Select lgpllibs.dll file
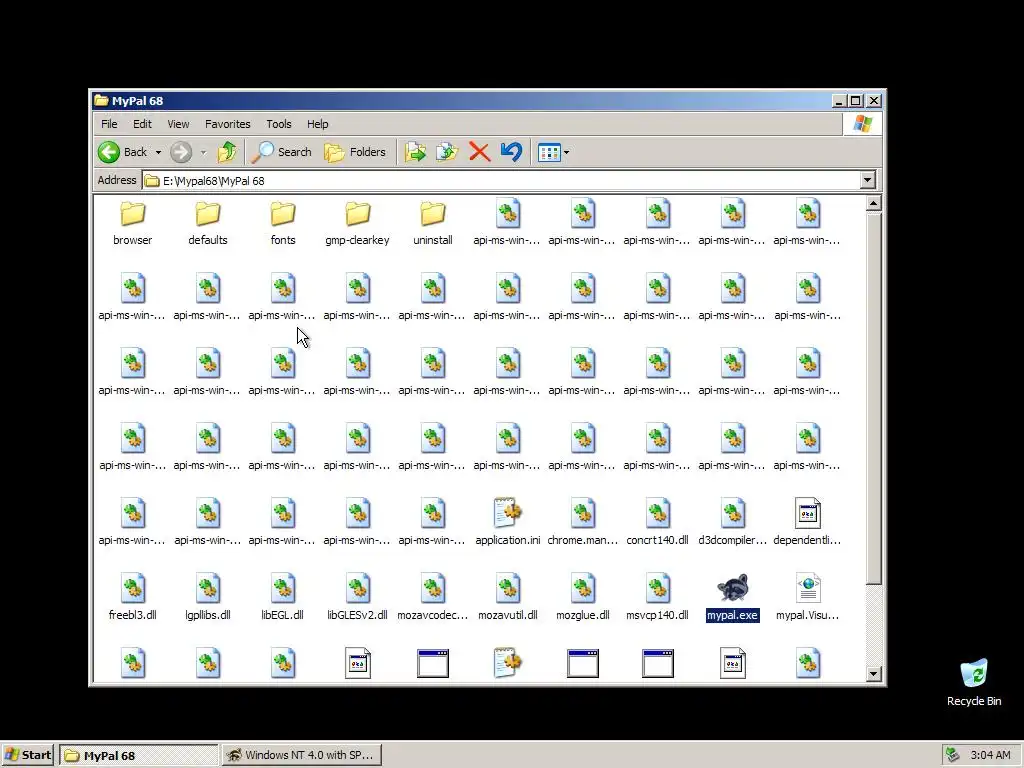 (208, 598)
